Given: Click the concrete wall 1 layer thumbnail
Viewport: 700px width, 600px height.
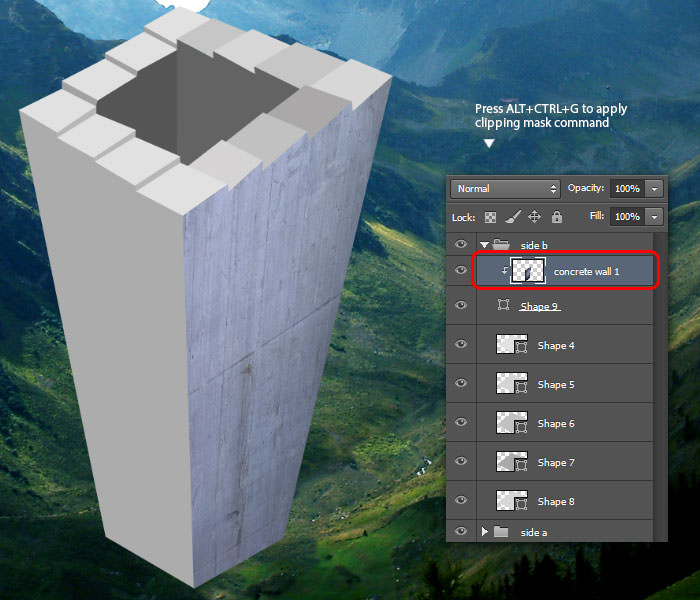Looking at the screenshot, I should click(528, 271).
